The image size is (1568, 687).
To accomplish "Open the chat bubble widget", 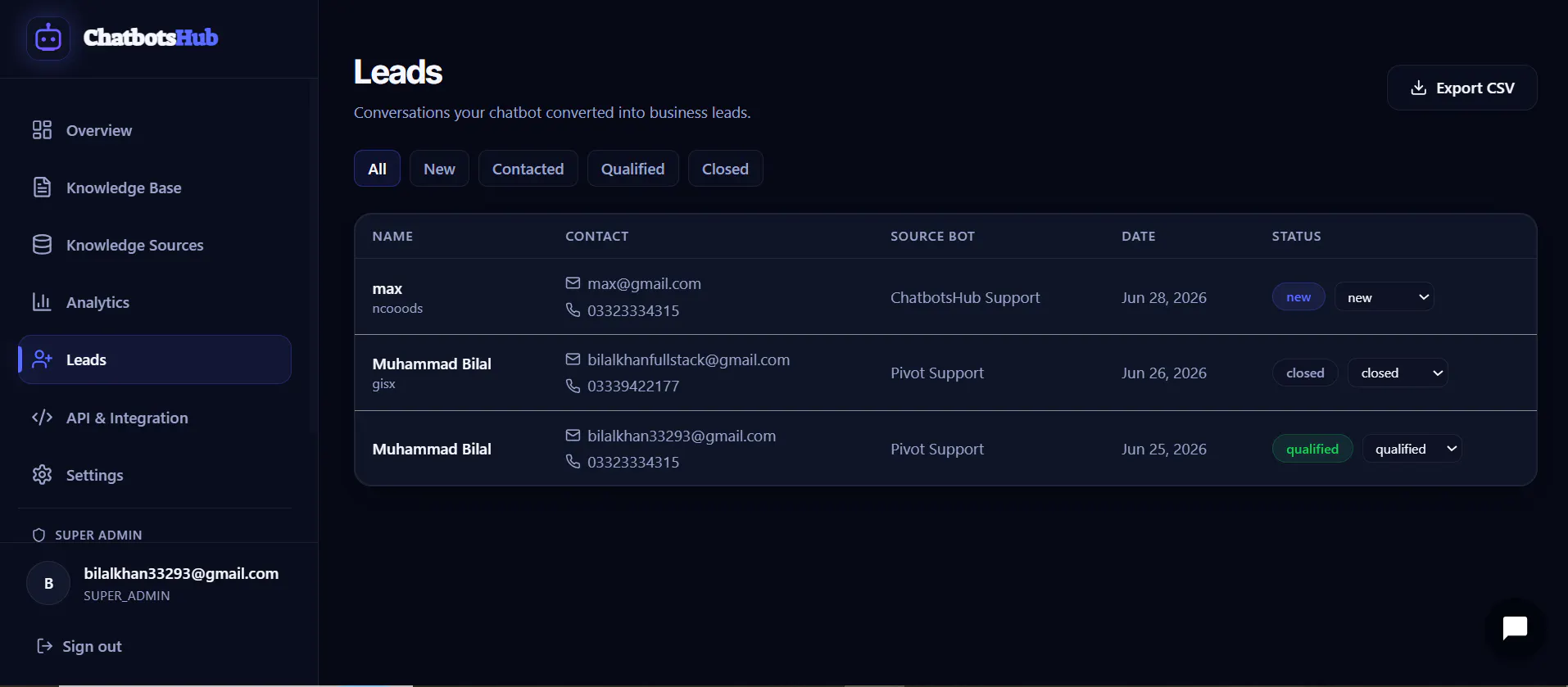I will point(1515,628).
